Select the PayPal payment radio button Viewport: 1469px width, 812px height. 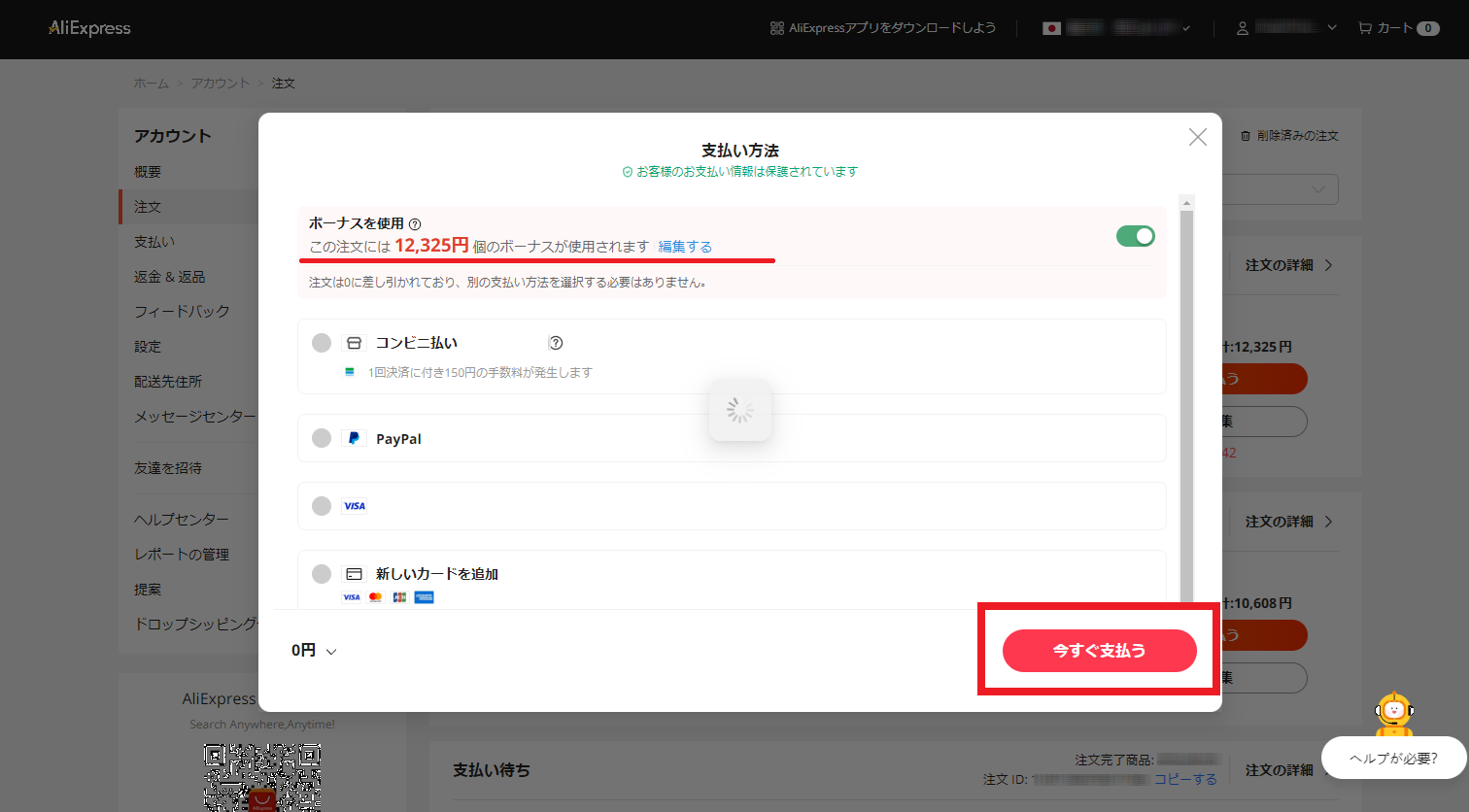pyautogui.click(x=321, y=438)
